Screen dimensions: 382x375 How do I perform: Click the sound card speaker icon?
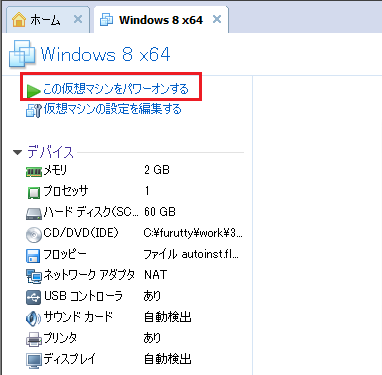tap(33, 318)
